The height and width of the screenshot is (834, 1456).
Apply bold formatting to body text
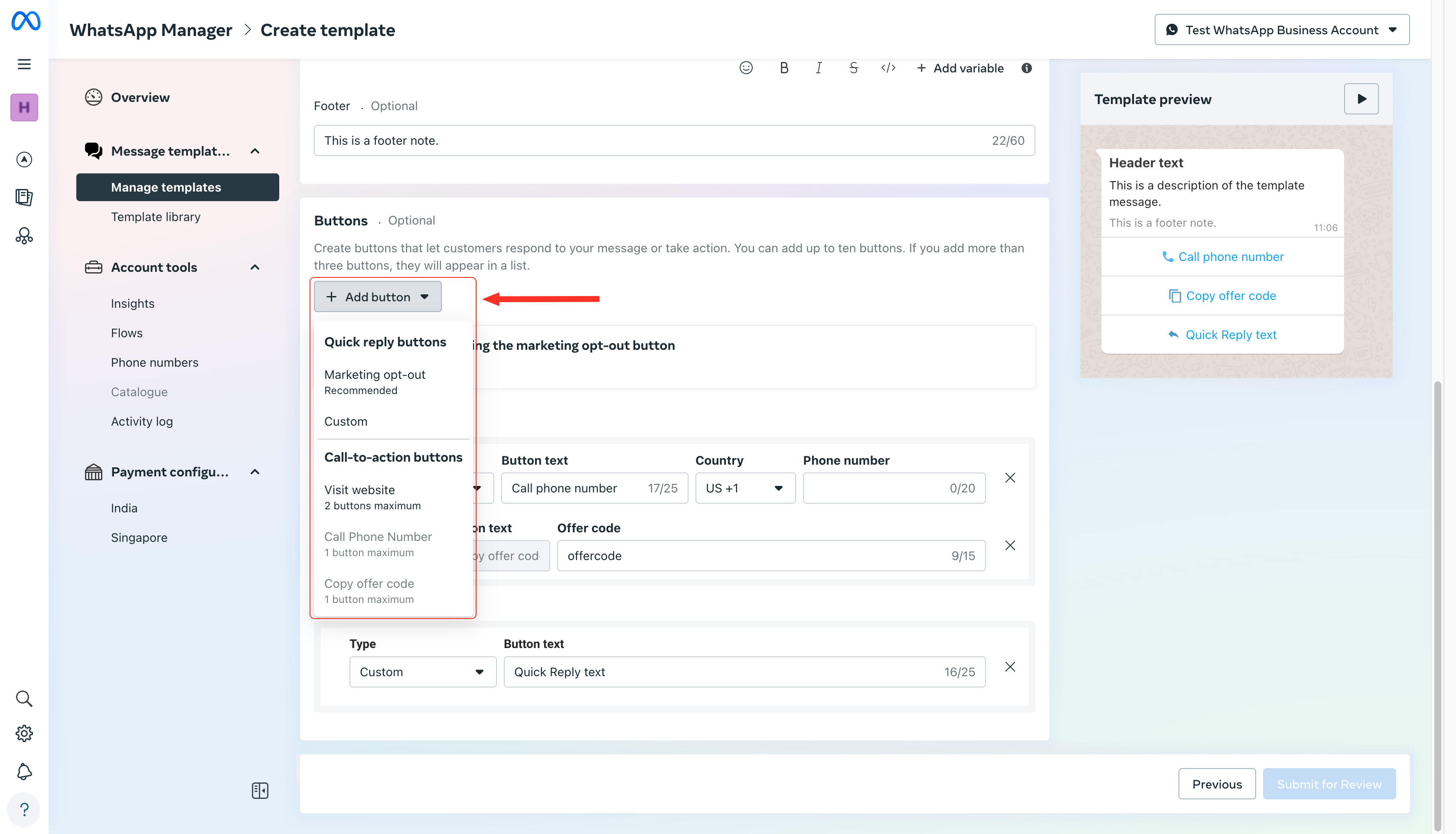coord(784,68)
